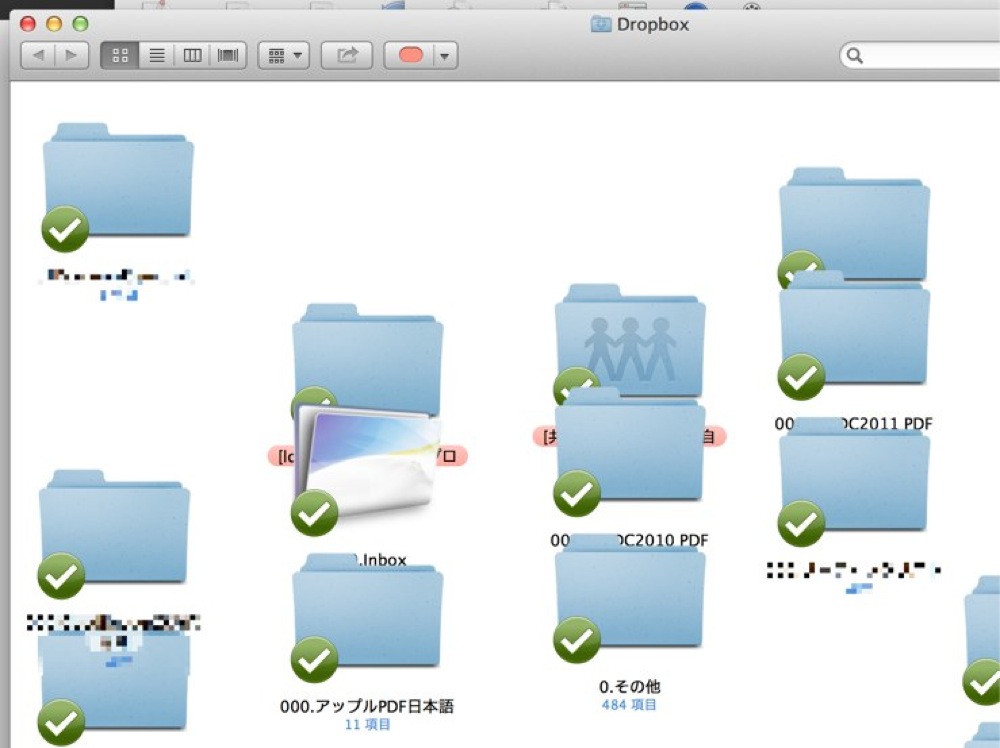Expand the label color dropdown arrow
The image size is (1000, 748).
pos(445,55)
